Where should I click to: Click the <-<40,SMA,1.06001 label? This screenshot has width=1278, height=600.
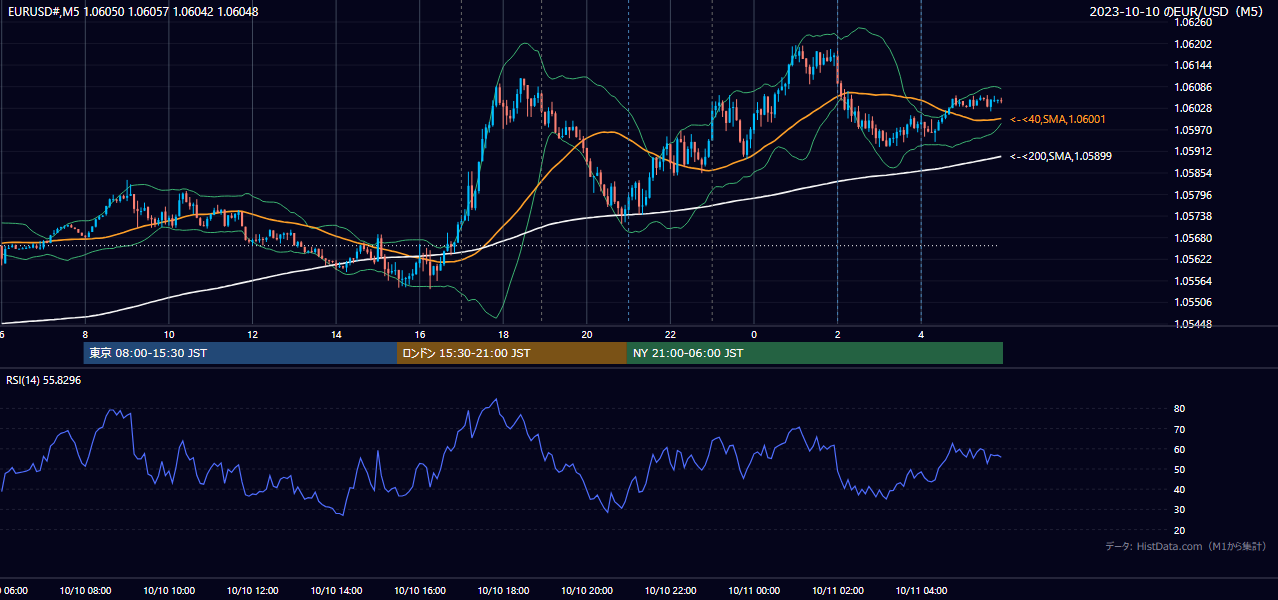[x=1058, y=119]
